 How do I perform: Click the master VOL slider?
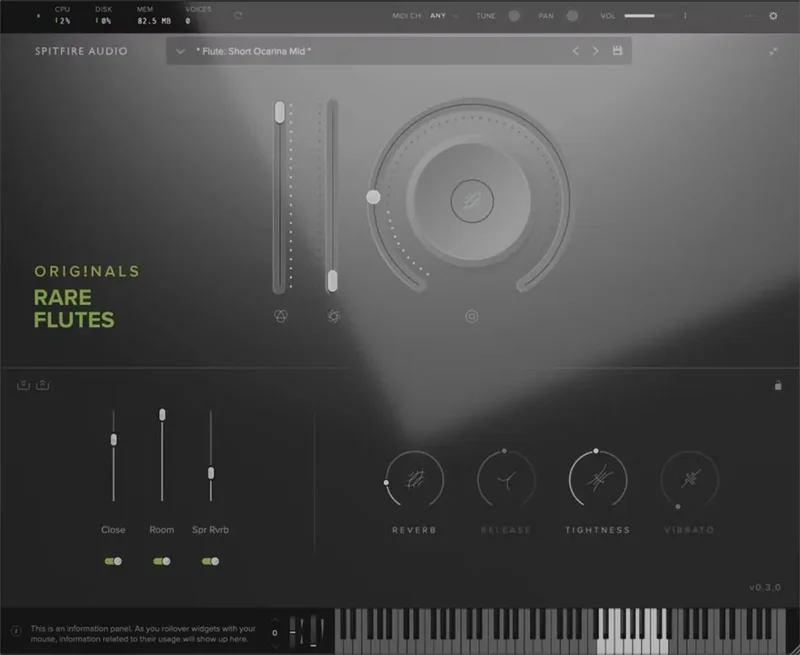[x=647, y=16]
